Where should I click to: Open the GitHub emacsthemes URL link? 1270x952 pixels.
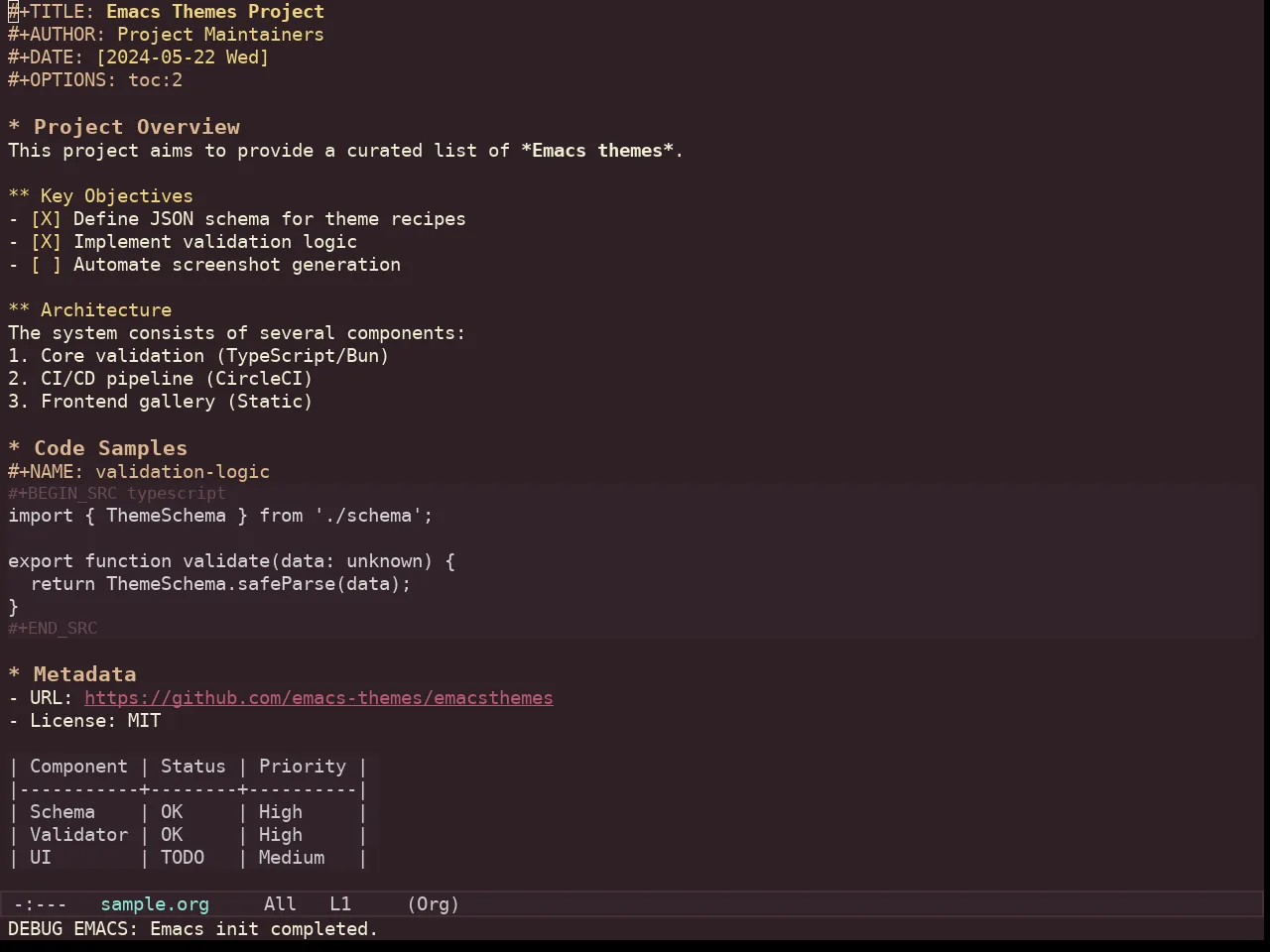(318, 698)
